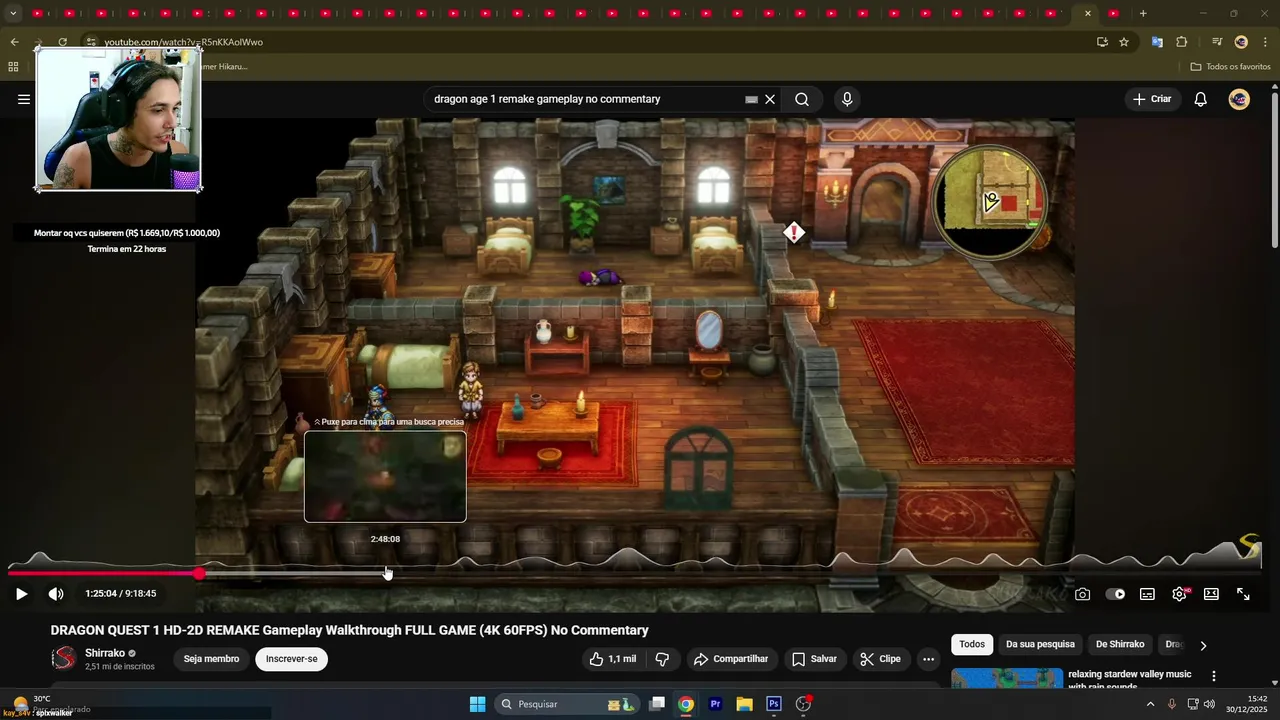Image resolution: width=1280 pixels, height=720 pixels.
Task: Install or cast page icon in address bar
Action: click(1102, 42)
